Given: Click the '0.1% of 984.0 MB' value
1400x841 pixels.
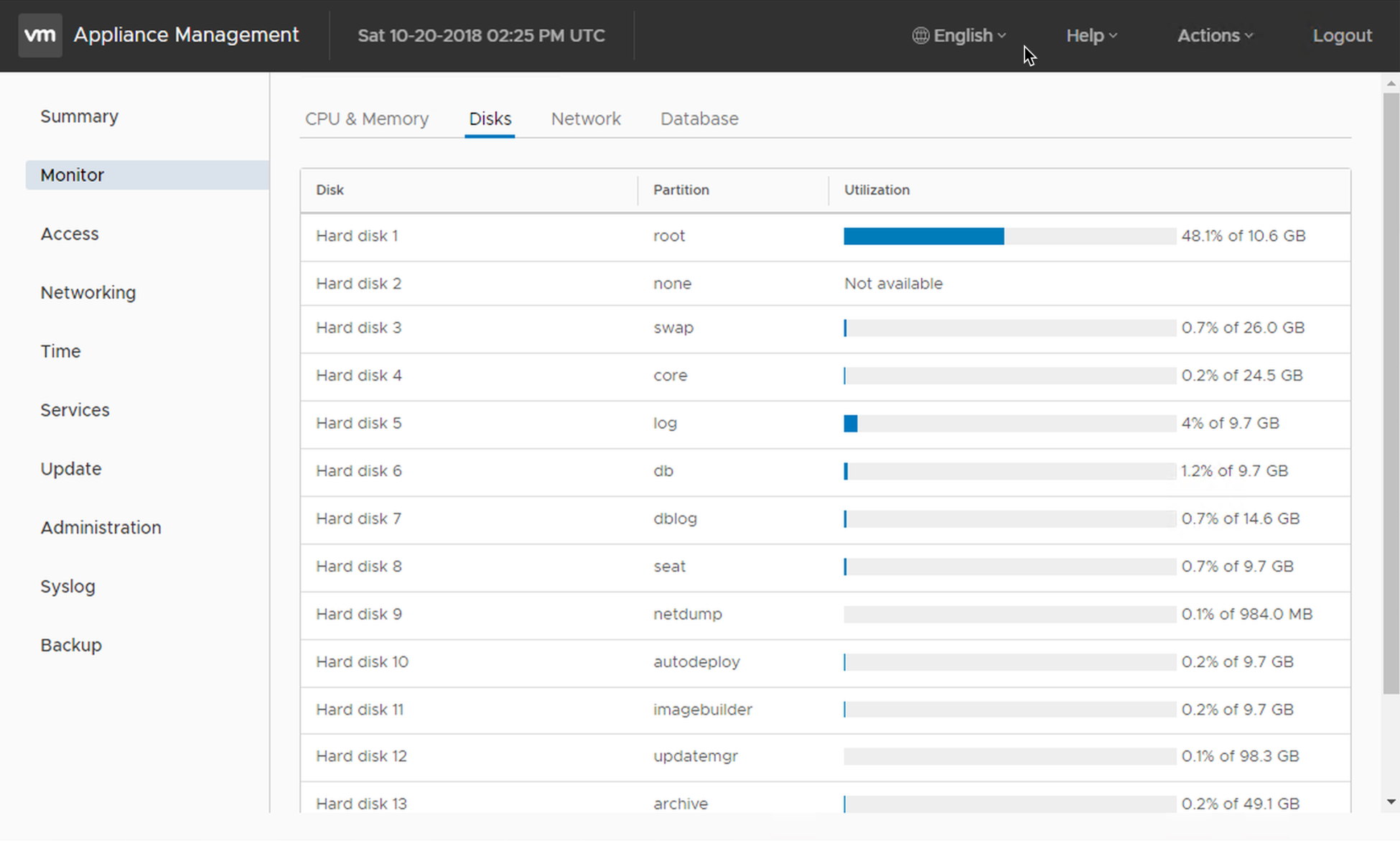Looking at the screenshot, I should tap(1246, 615).
